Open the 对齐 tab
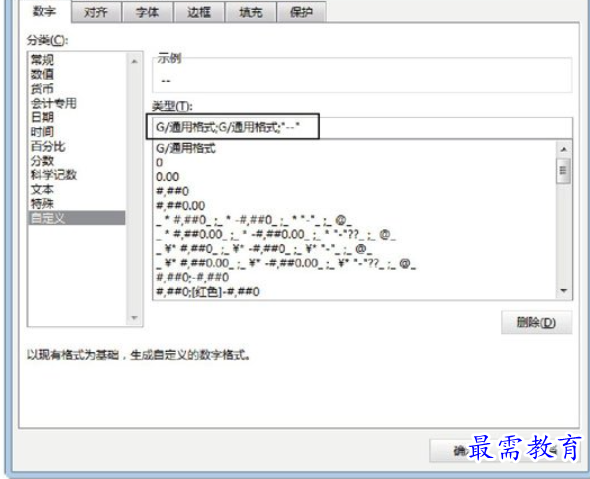Viewport: 590px width, 479px height. (96, 12)
